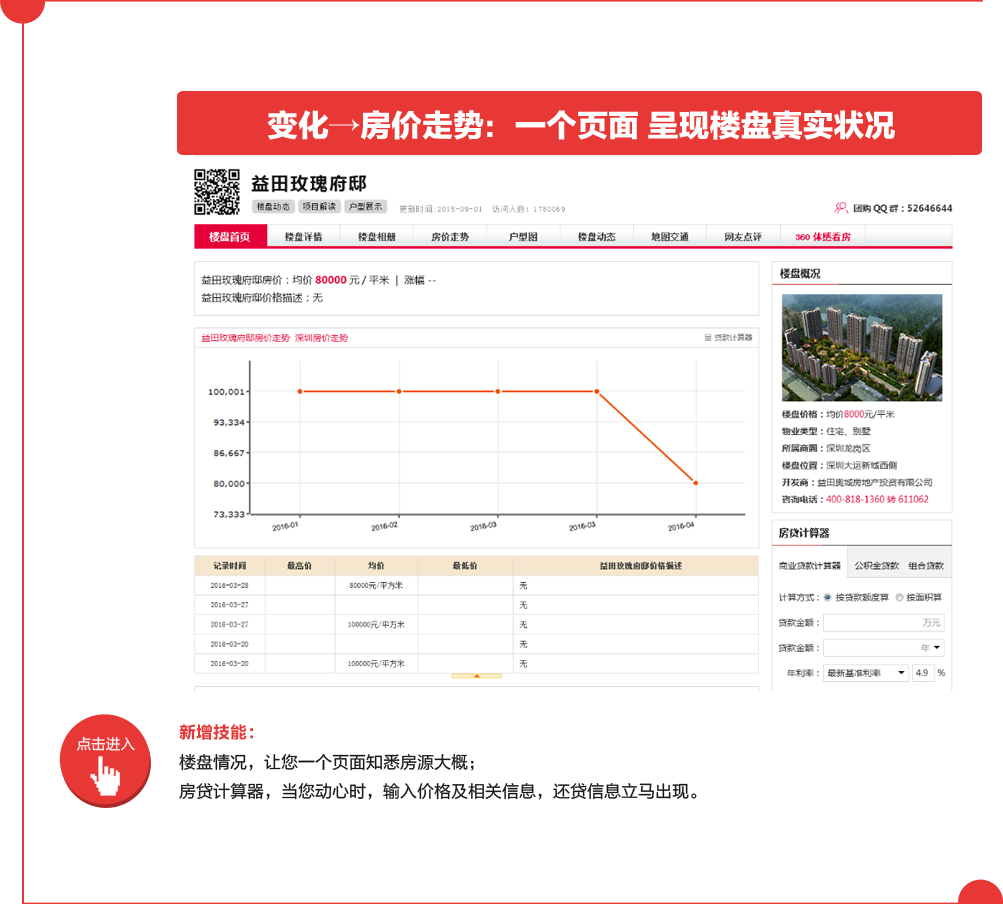
Task: Click the 益田玫瑰府邸房价走势 chart link
Action: pyautogui.click(x=246, y=338)
